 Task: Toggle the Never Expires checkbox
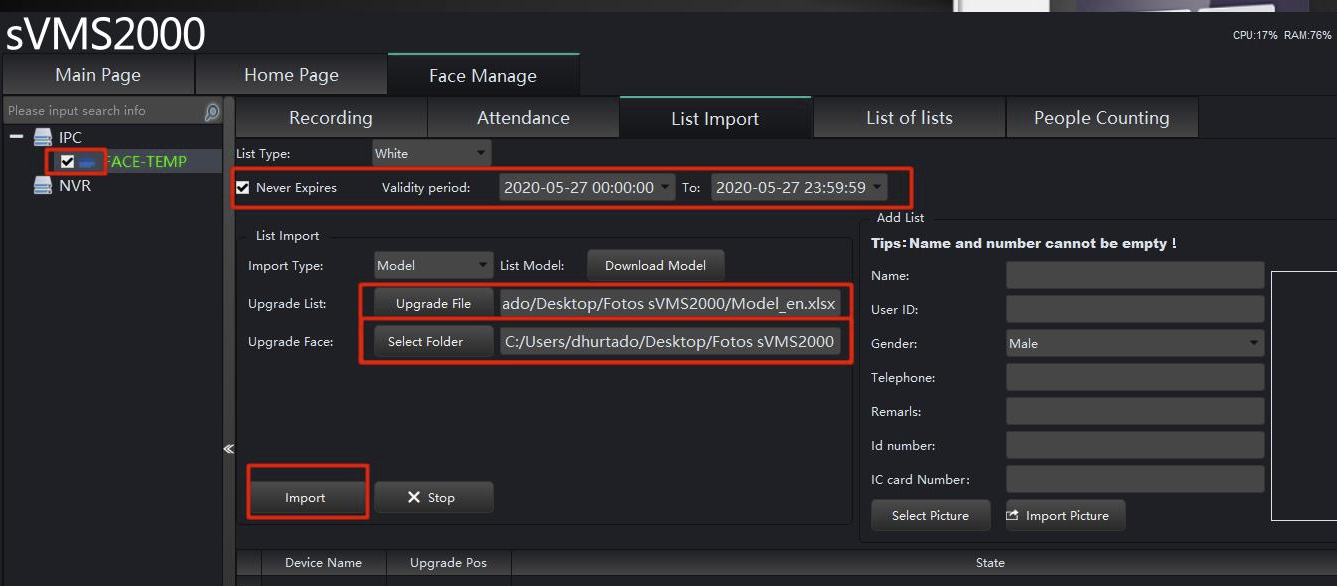coord(242,187)
